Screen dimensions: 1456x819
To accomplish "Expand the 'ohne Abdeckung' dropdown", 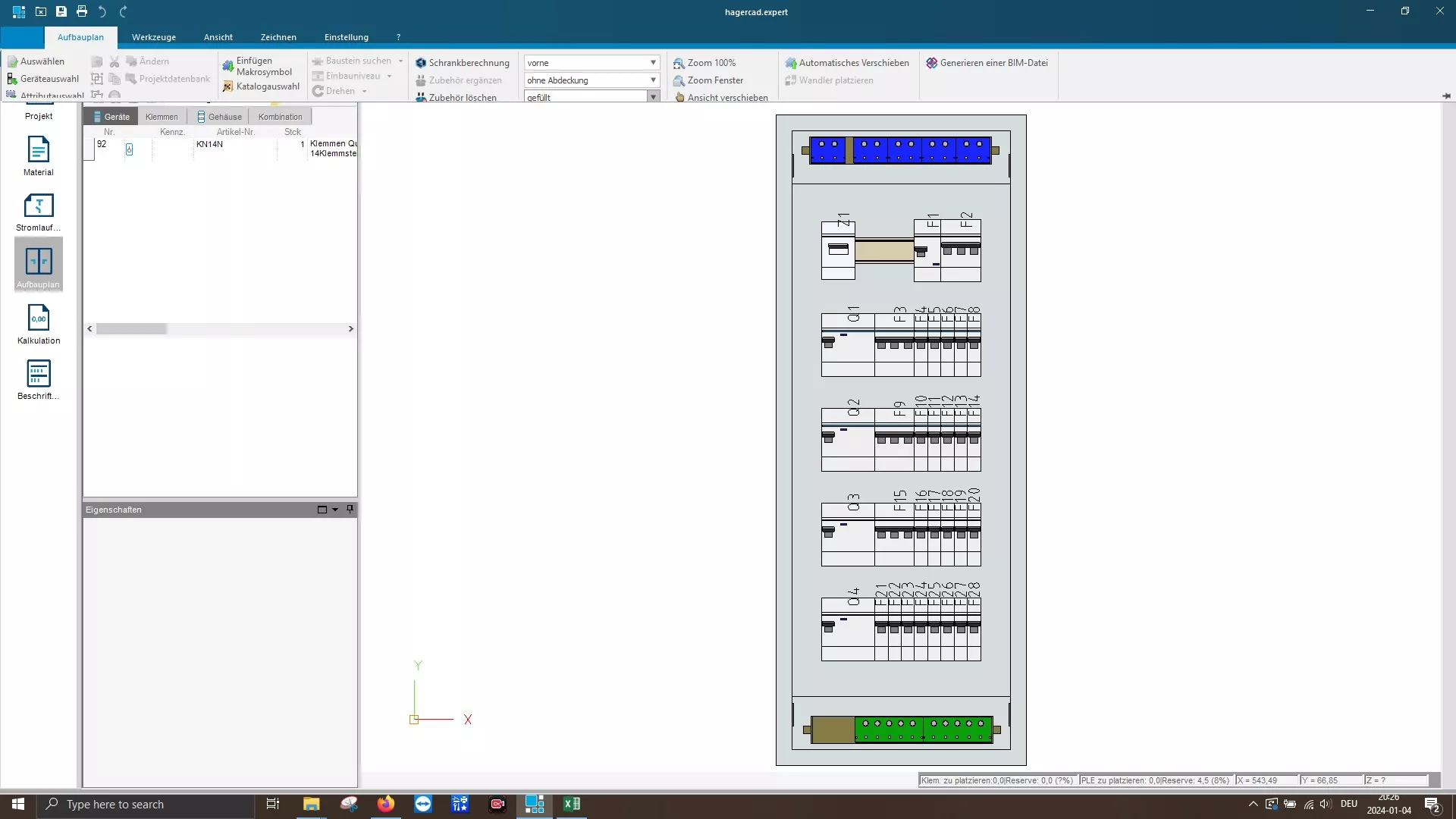I will point(652,80).
